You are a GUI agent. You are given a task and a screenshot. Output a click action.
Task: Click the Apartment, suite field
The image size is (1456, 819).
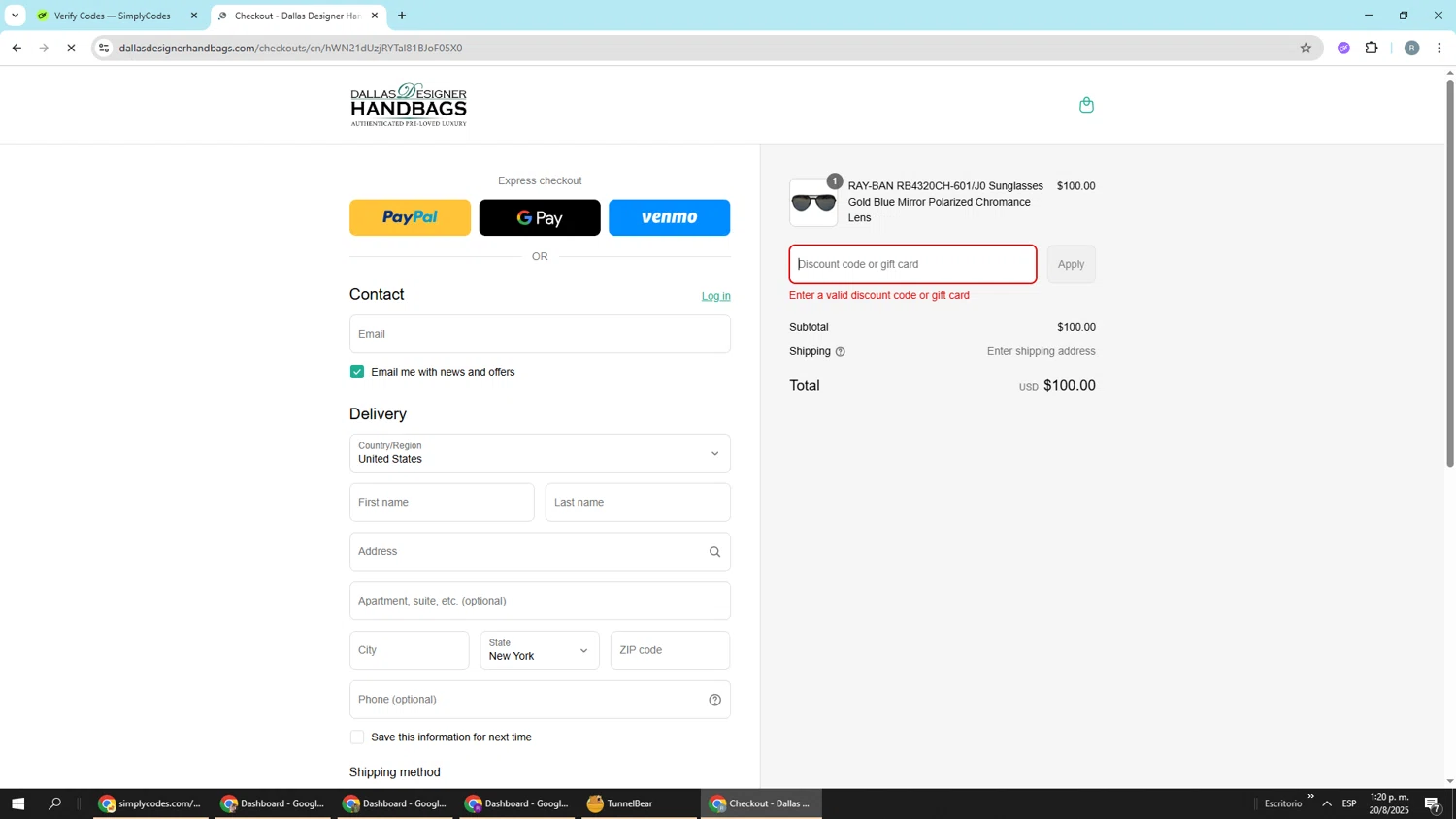pyautogui.click(x=540, y=601)
